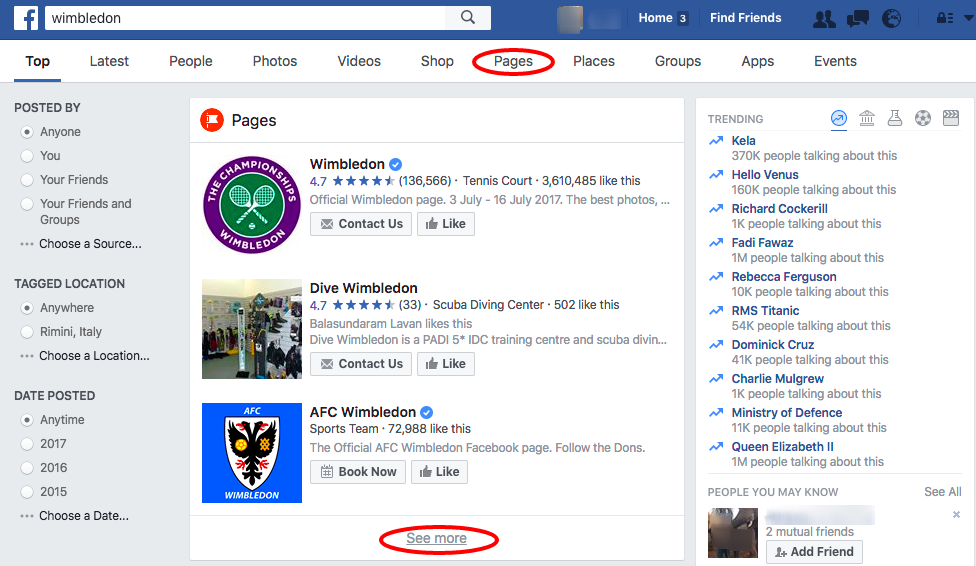Select the Anywhere location radio button
Screen dimensions: 976x566
point(27,308)
